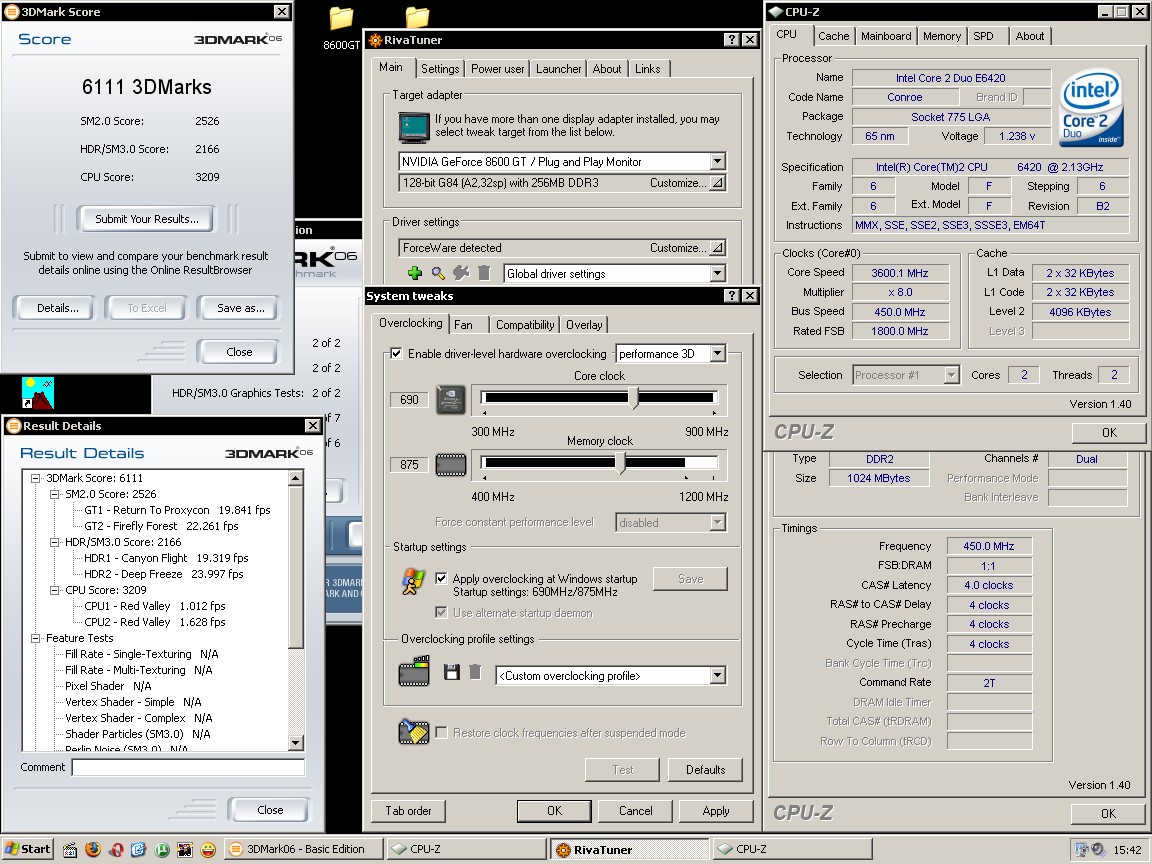Switch to RivaTuner Power user tab

[x=497, y=68]
